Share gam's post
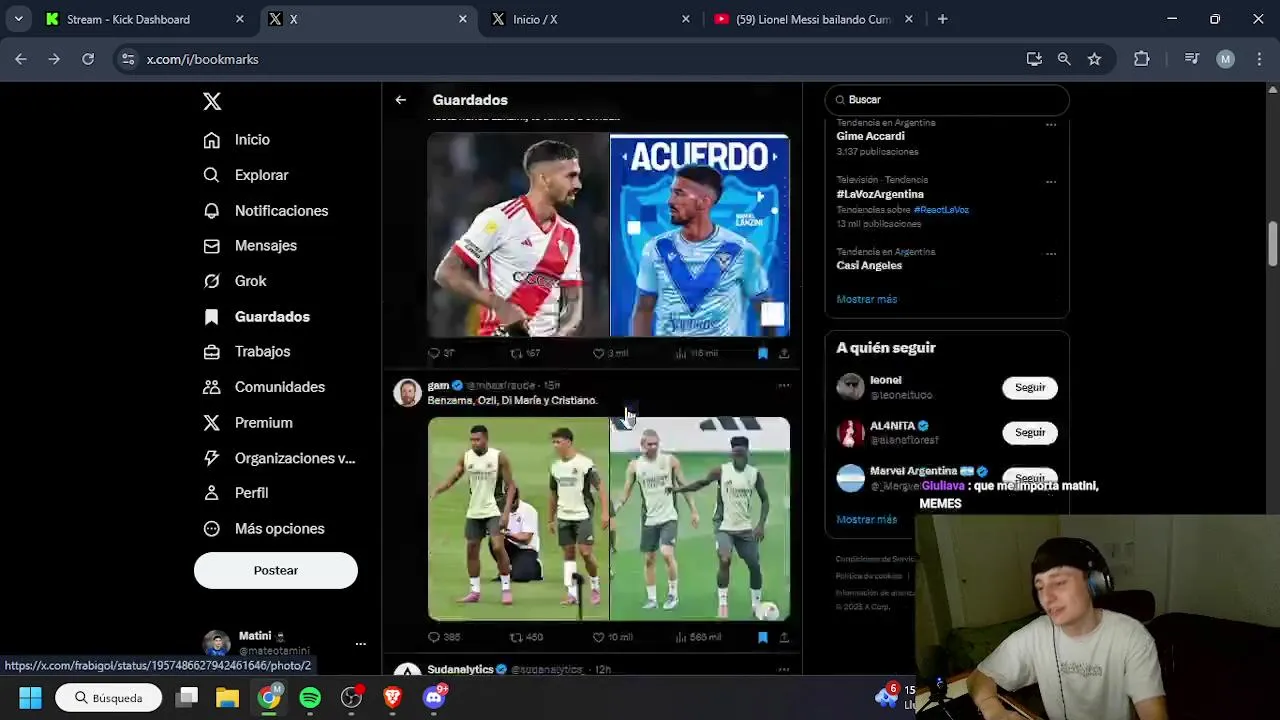1280x720 pixels. (784, 637)
